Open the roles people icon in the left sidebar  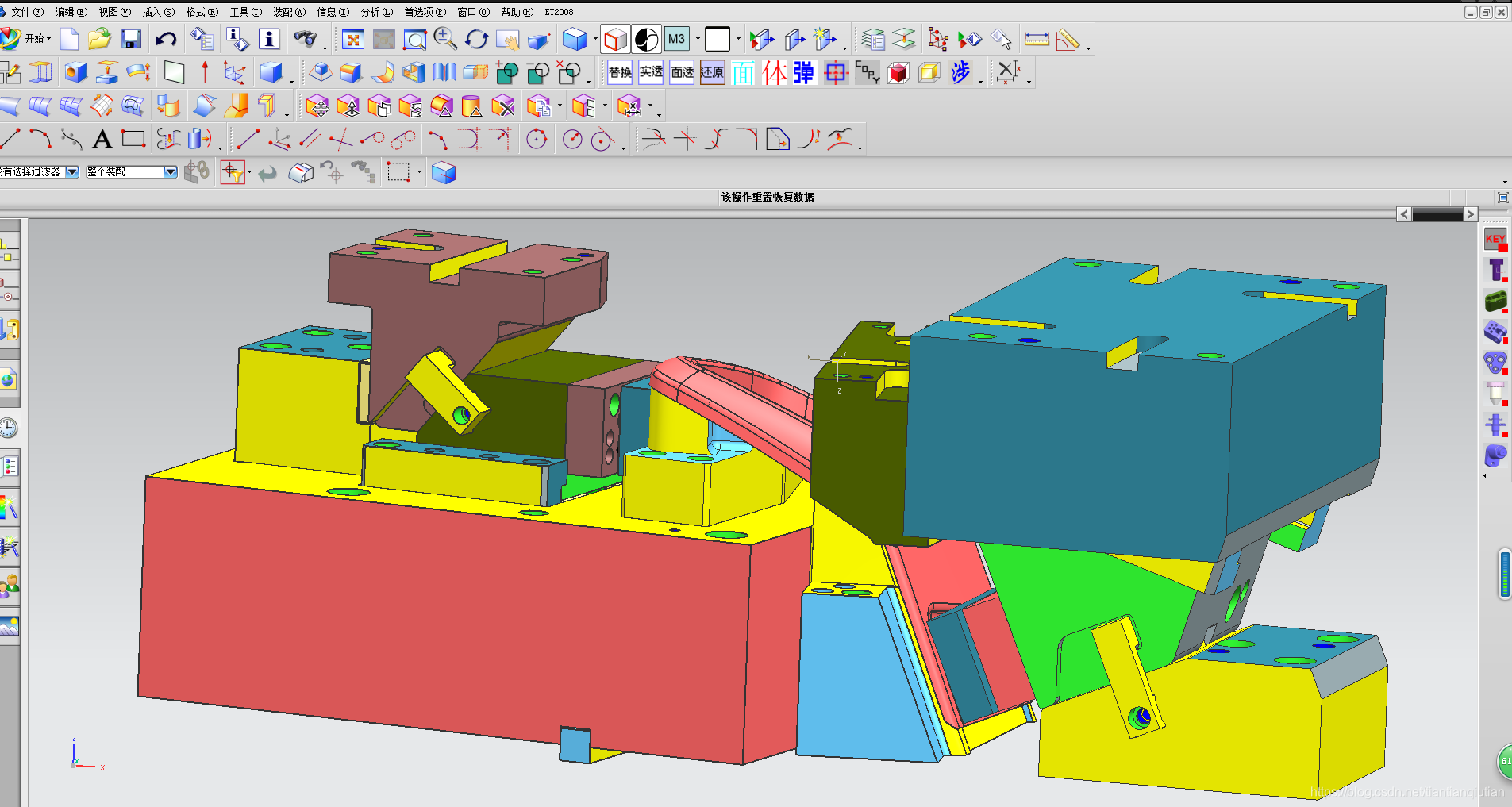[9, 586]
